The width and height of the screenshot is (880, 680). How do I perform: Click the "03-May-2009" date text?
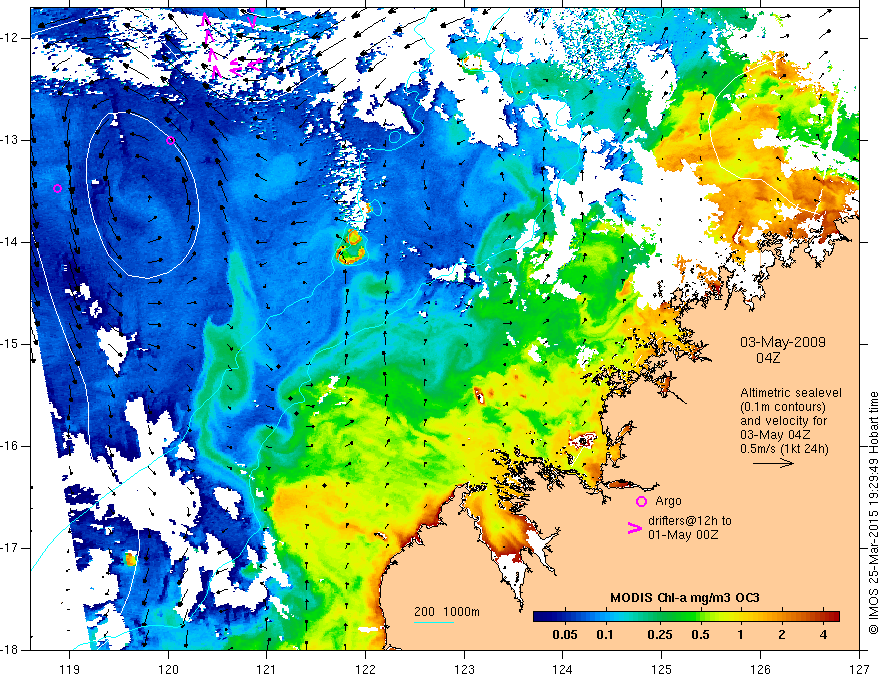point(782,342)
